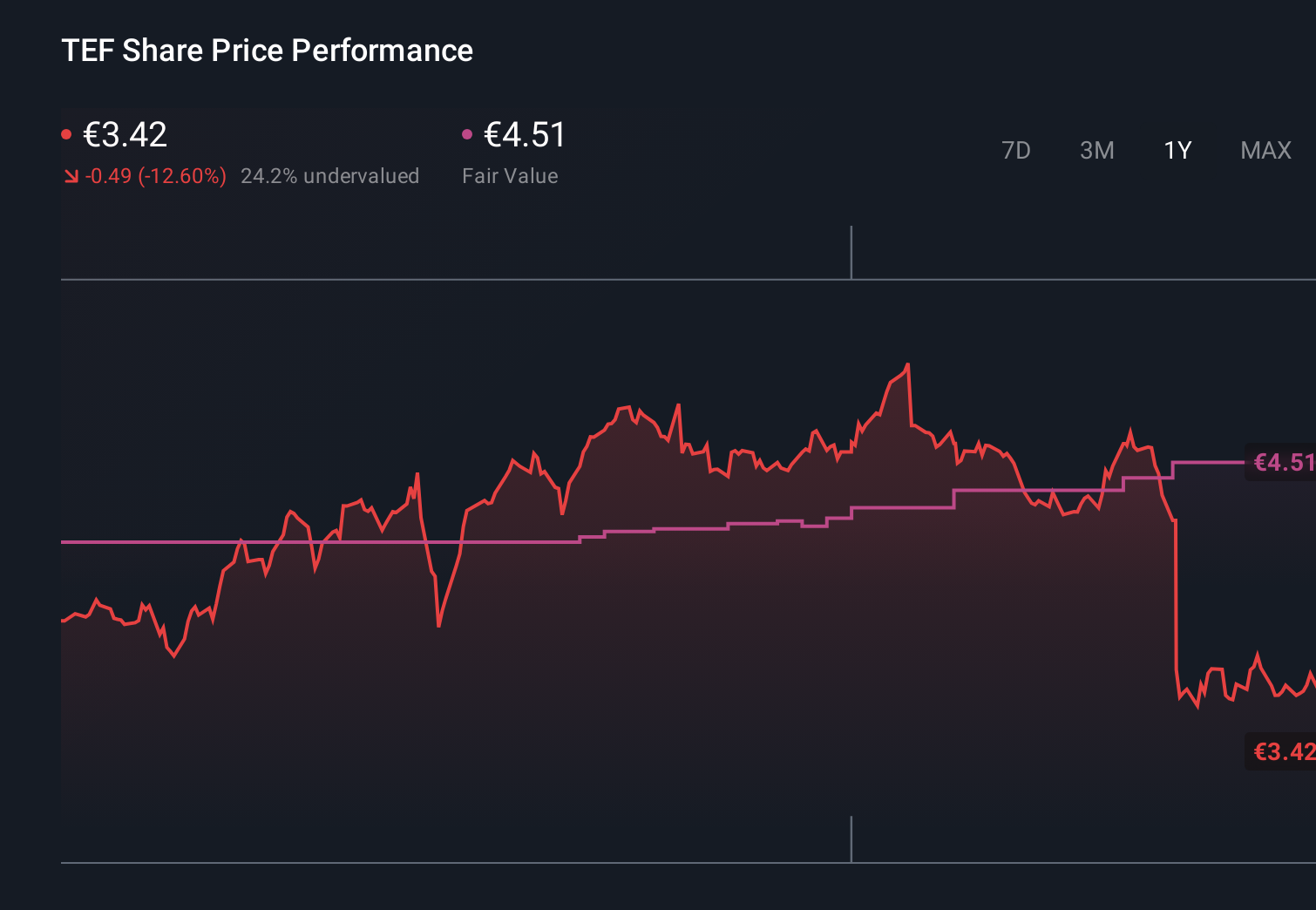Screen dimensions: 1316x910
Task: Click the €4.51 fair value text
Action: click(524, 135)
